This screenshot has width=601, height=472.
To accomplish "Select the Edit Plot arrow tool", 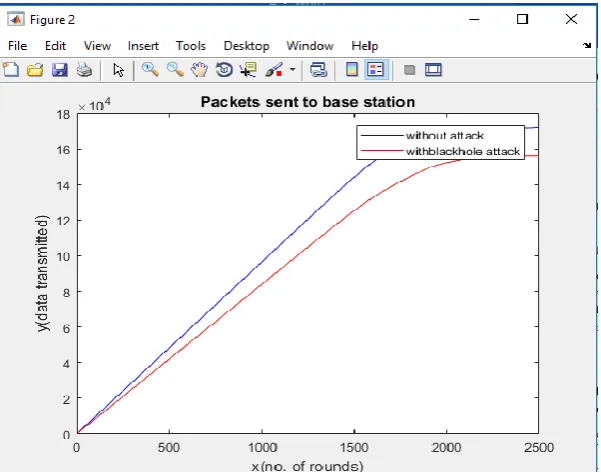I will (x=118, y=70).
